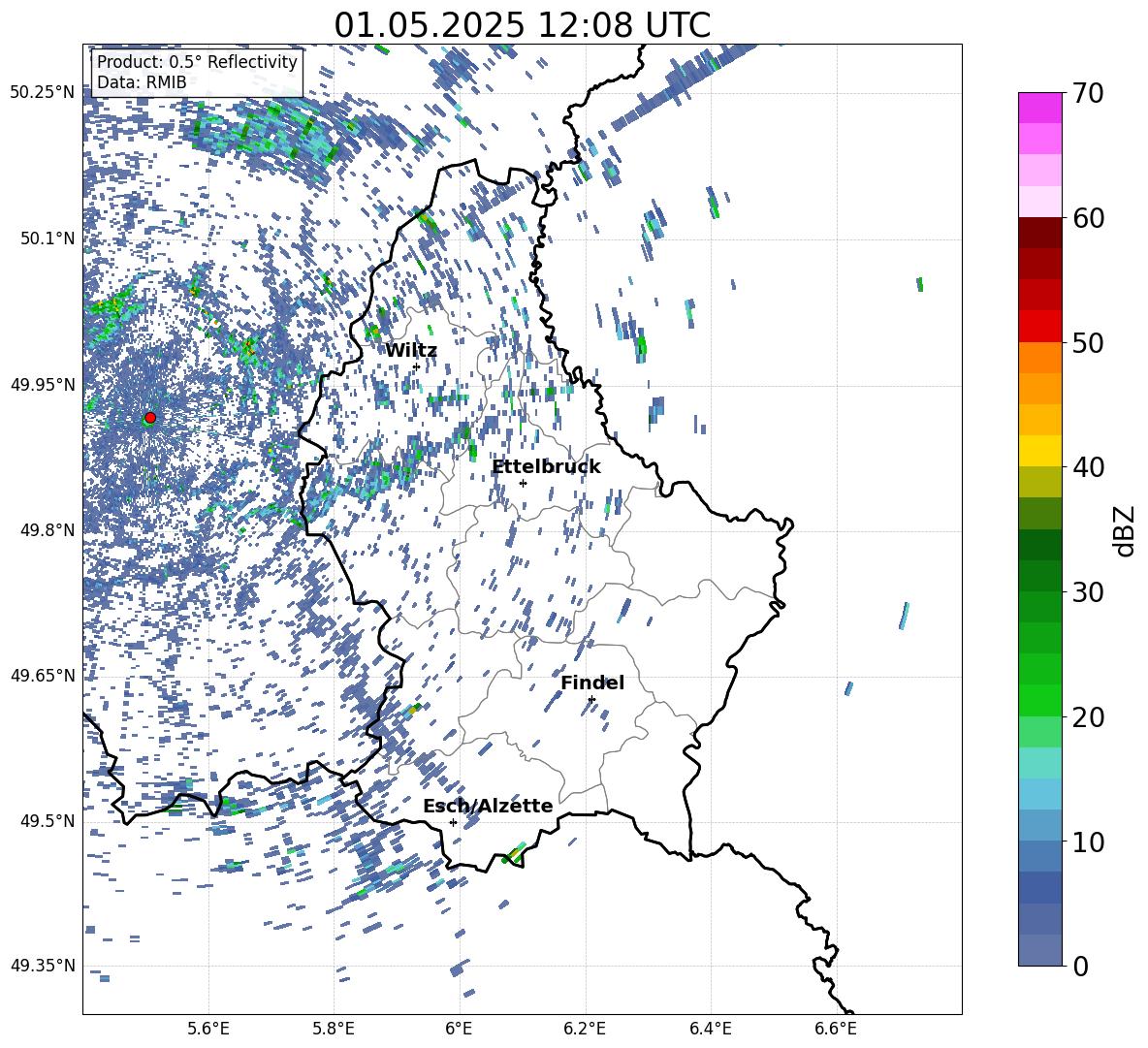Click the 6.4°E longitude label
The image size is (1148, 1048).
[710, 1029]
